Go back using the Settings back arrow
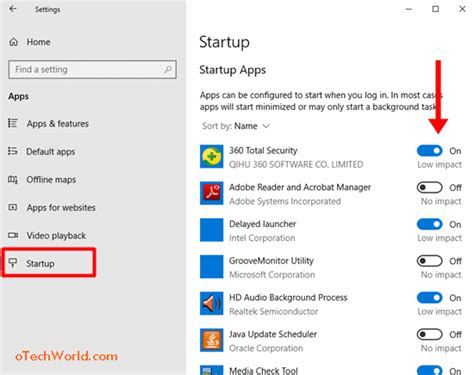The width and height of the screenshot is (474, 375). pyautogui.click(x=13, y=9)
